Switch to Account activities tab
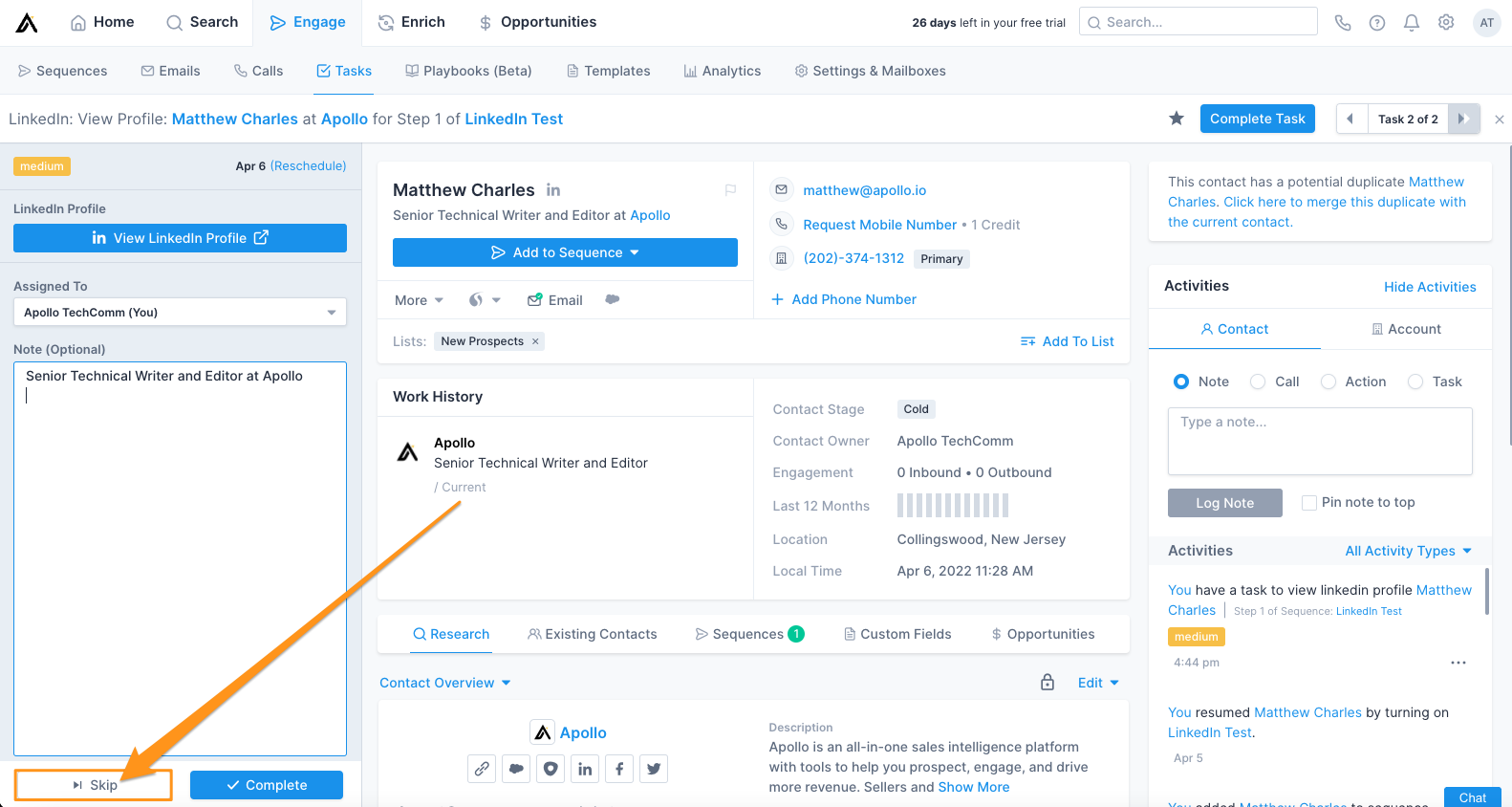The image size is (1512, 807). click(x=1406, y=329)
